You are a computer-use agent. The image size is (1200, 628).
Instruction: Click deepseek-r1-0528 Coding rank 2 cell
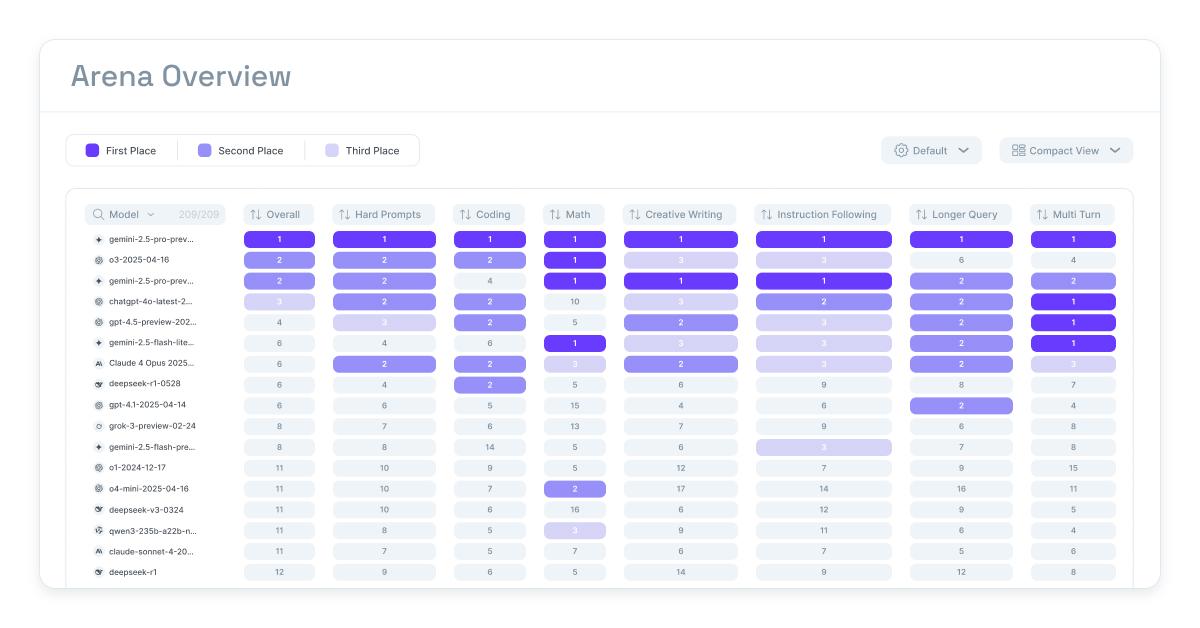490,384
